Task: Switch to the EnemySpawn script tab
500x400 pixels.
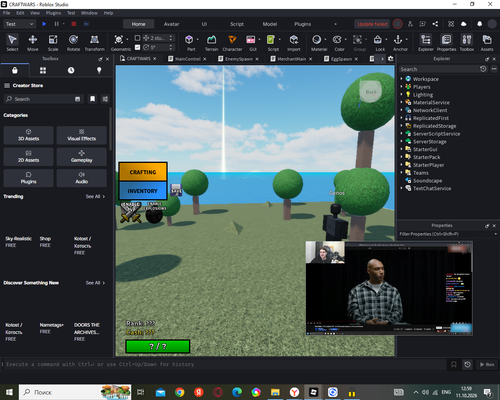Action: point(239,59)
